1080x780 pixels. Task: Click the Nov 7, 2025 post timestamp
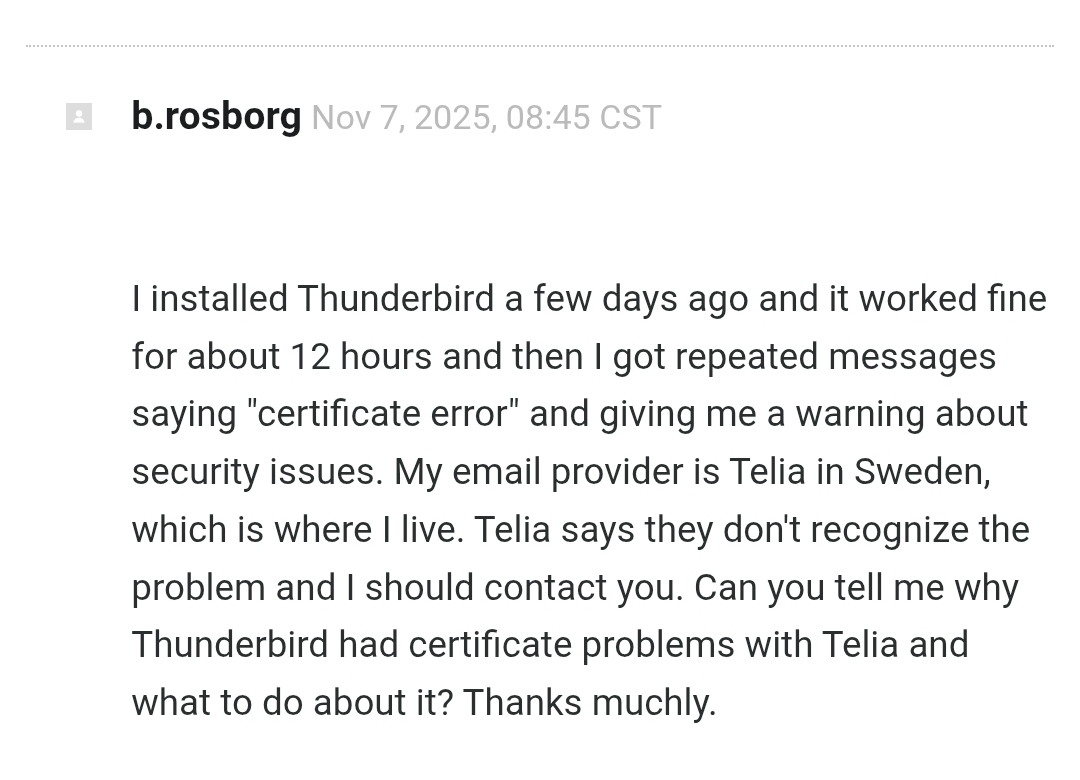pos(486,118)
